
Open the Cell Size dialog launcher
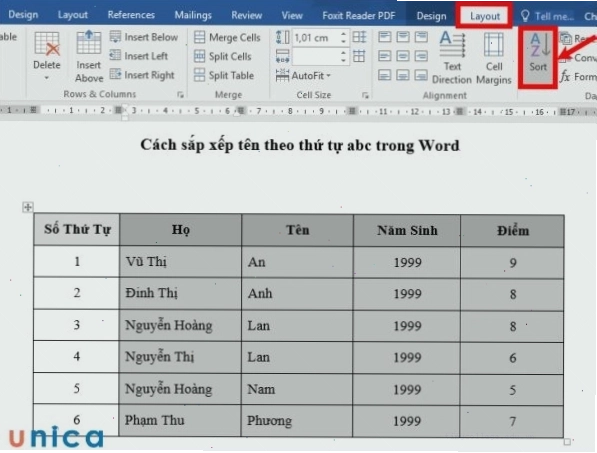click(365, 95)
